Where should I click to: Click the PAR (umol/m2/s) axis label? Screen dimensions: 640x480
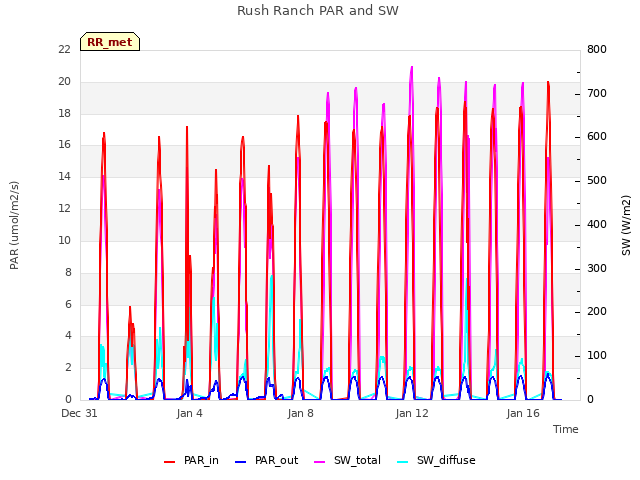[x=14, y=225]
